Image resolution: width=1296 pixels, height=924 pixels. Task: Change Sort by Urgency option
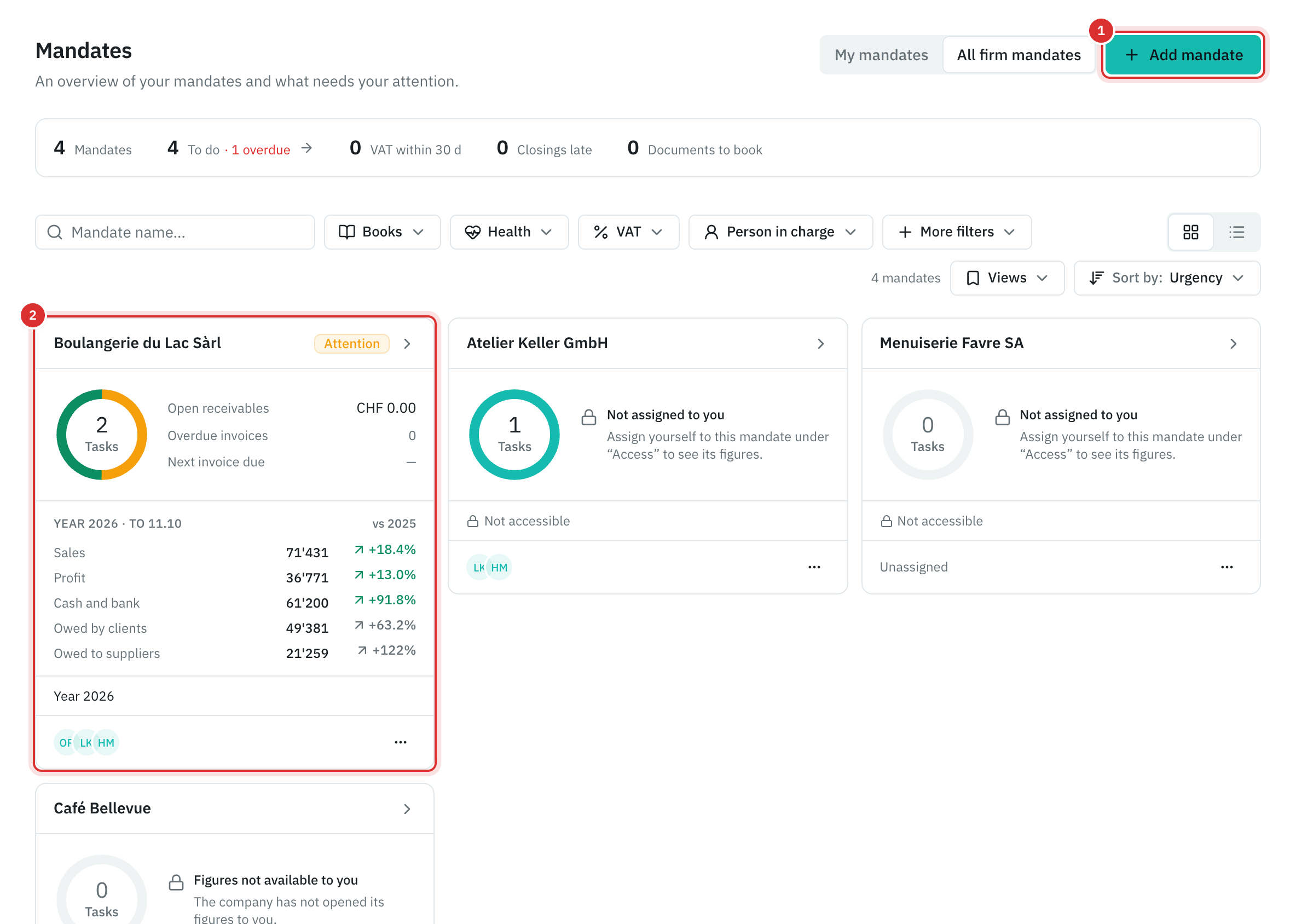pos(1166,278)
